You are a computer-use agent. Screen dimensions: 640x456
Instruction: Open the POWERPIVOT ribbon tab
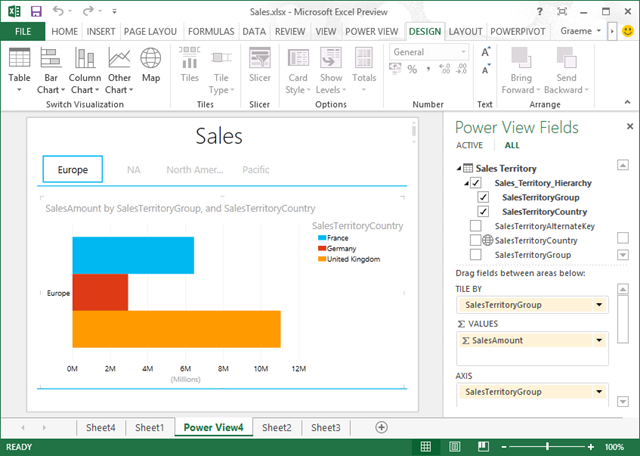tap(518, 31)
